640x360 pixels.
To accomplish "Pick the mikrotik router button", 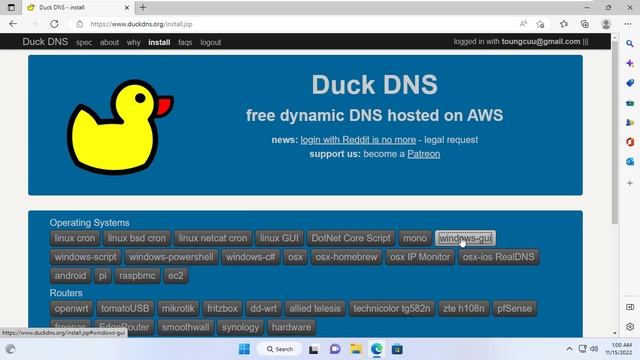I will click(178, 309).
